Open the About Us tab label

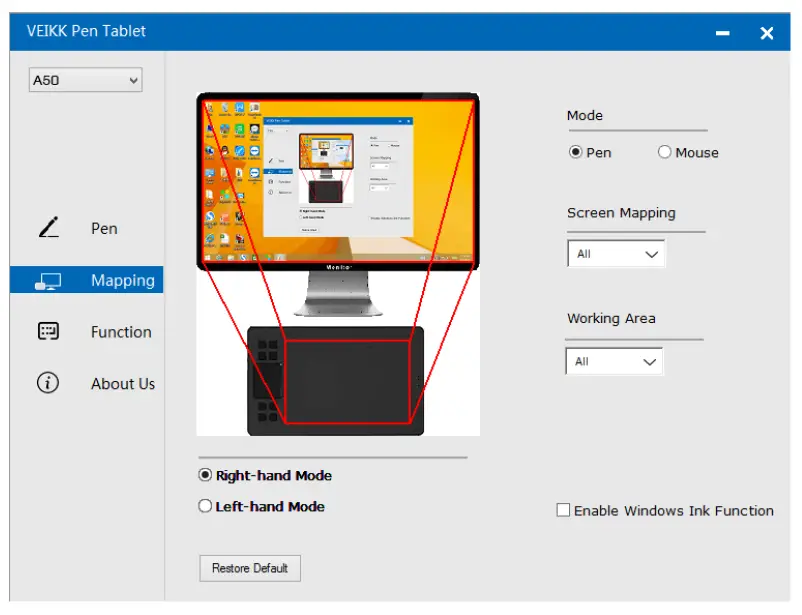123,383
